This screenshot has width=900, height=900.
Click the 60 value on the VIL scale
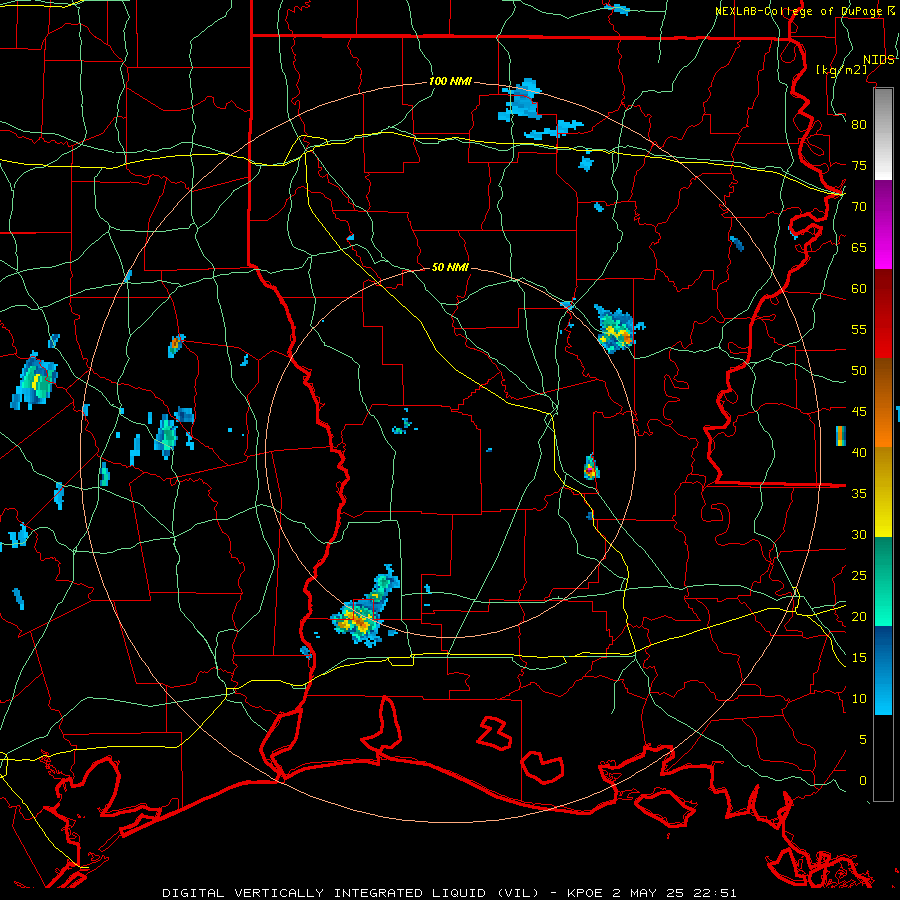pos(859,289)
